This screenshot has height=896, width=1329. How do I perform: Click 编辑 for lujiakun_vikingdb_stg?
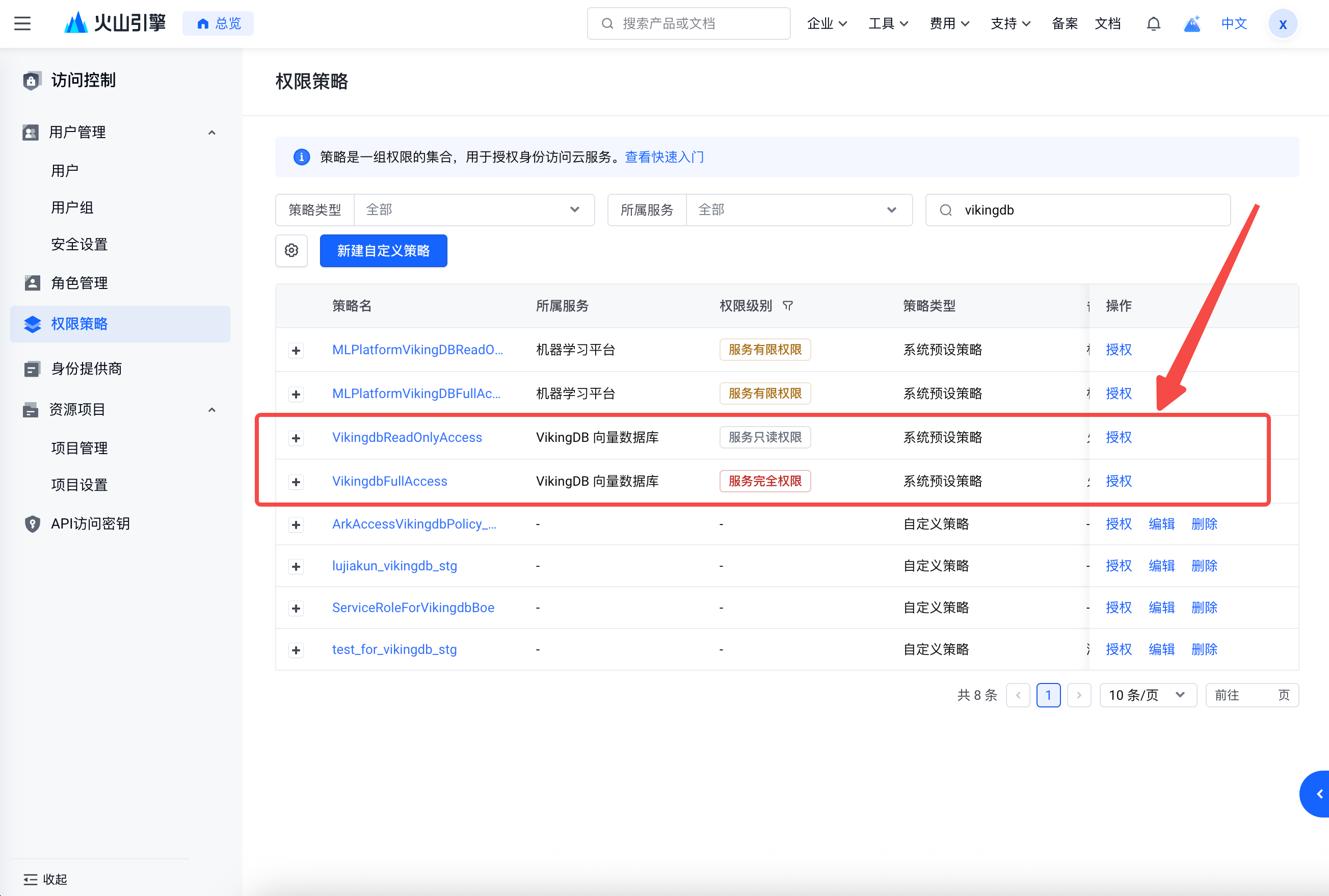[x=1161, y=566]
